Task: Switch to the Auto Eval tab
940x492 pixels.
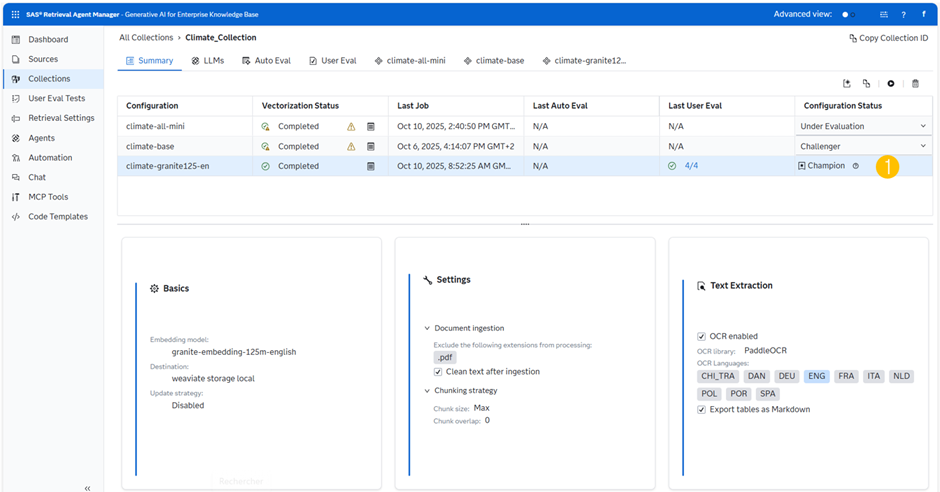Action: [266, 60]
